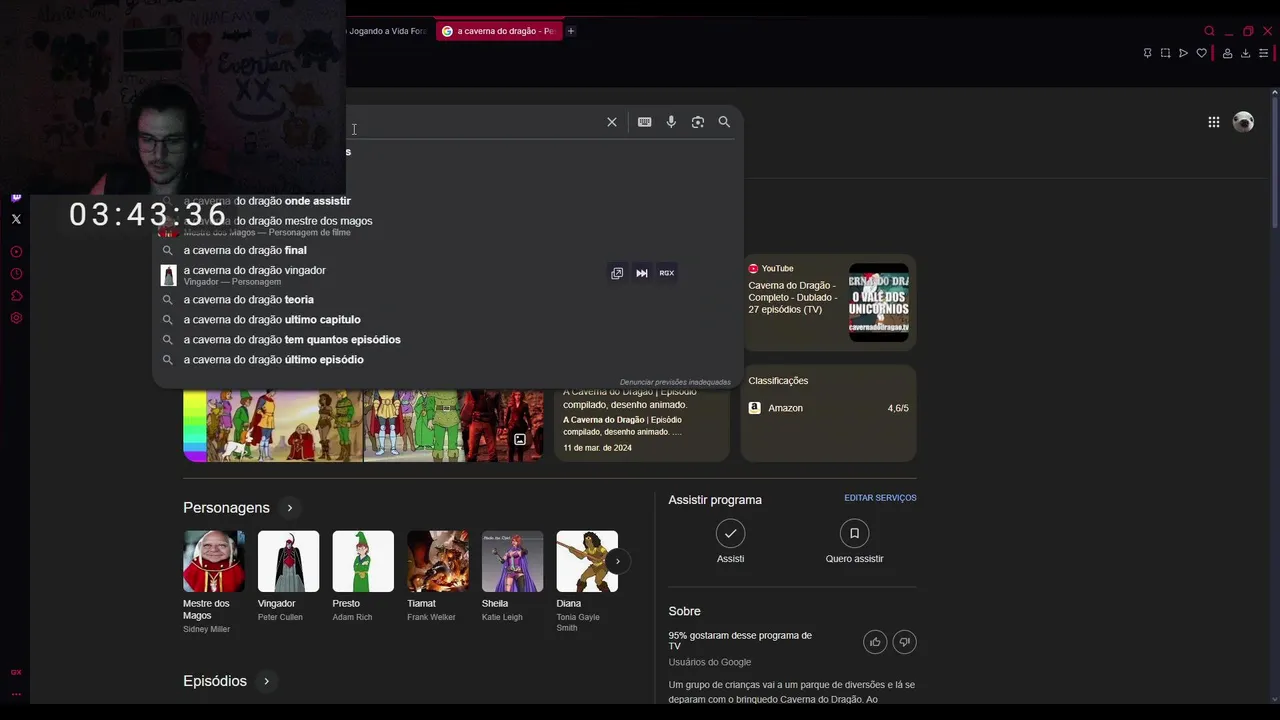The width and height of the screenshot is (1280, 720).
Task: Open settings gear icon in the sidebar
Action: [x=16, y=318]
